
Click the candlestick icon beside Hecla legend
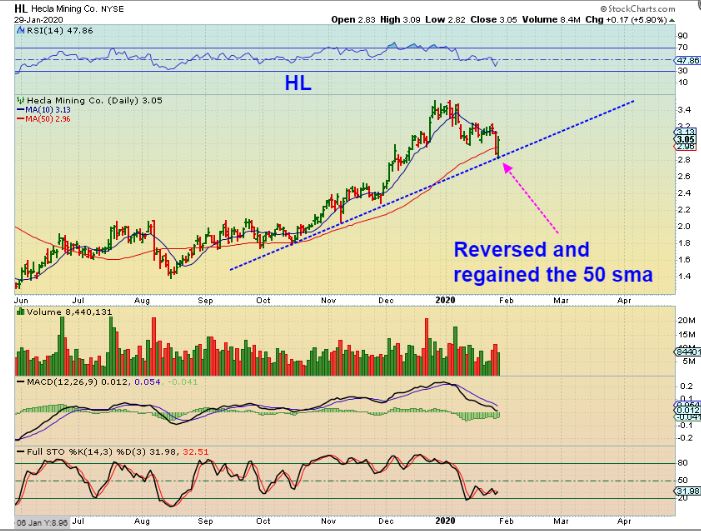[x=21, y=101]
